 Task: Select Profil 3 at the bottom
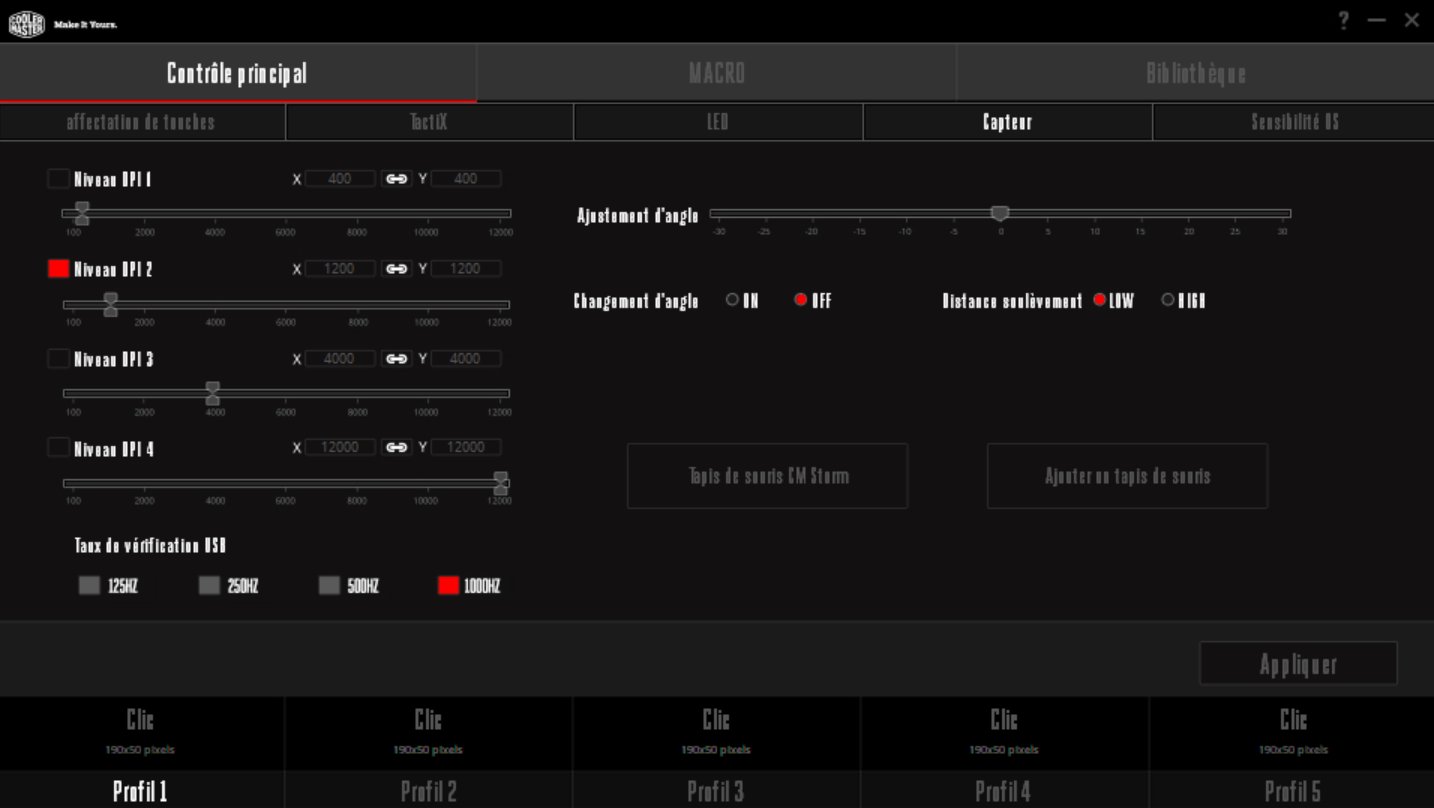coord(716,791)
